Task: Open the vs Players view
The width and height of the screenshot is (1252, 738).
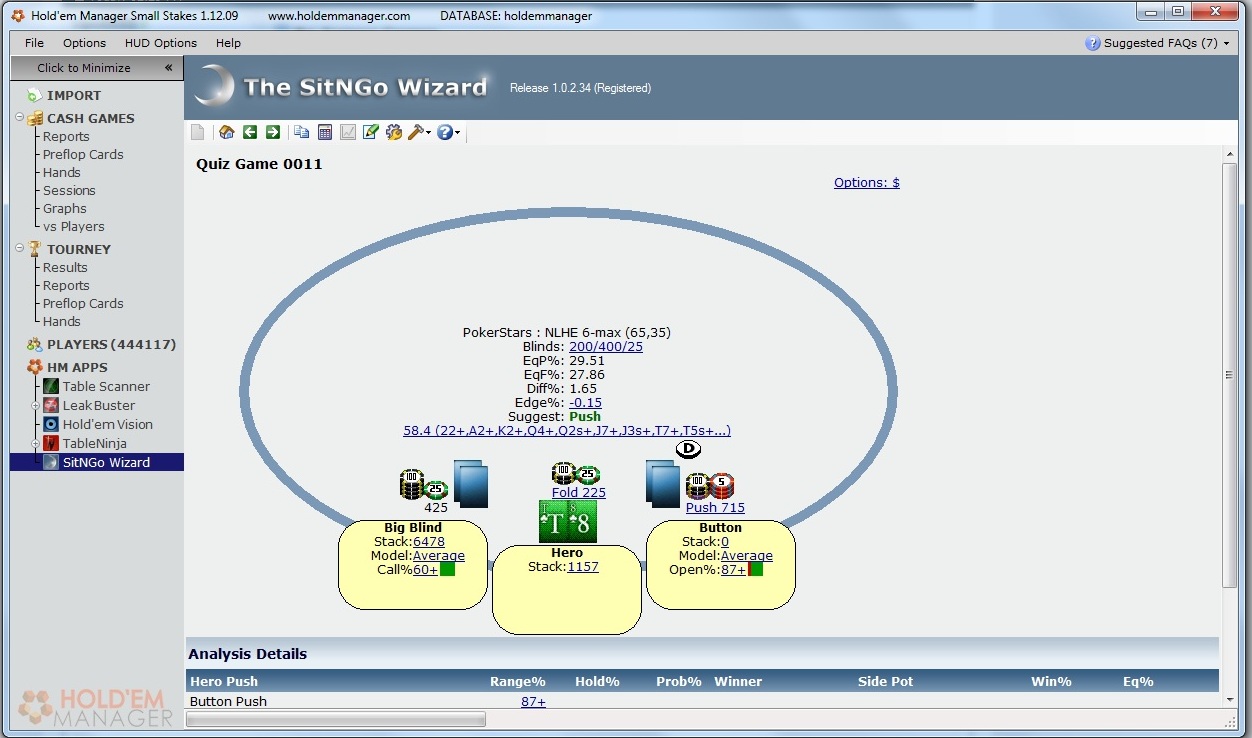Action: [74, 227]
